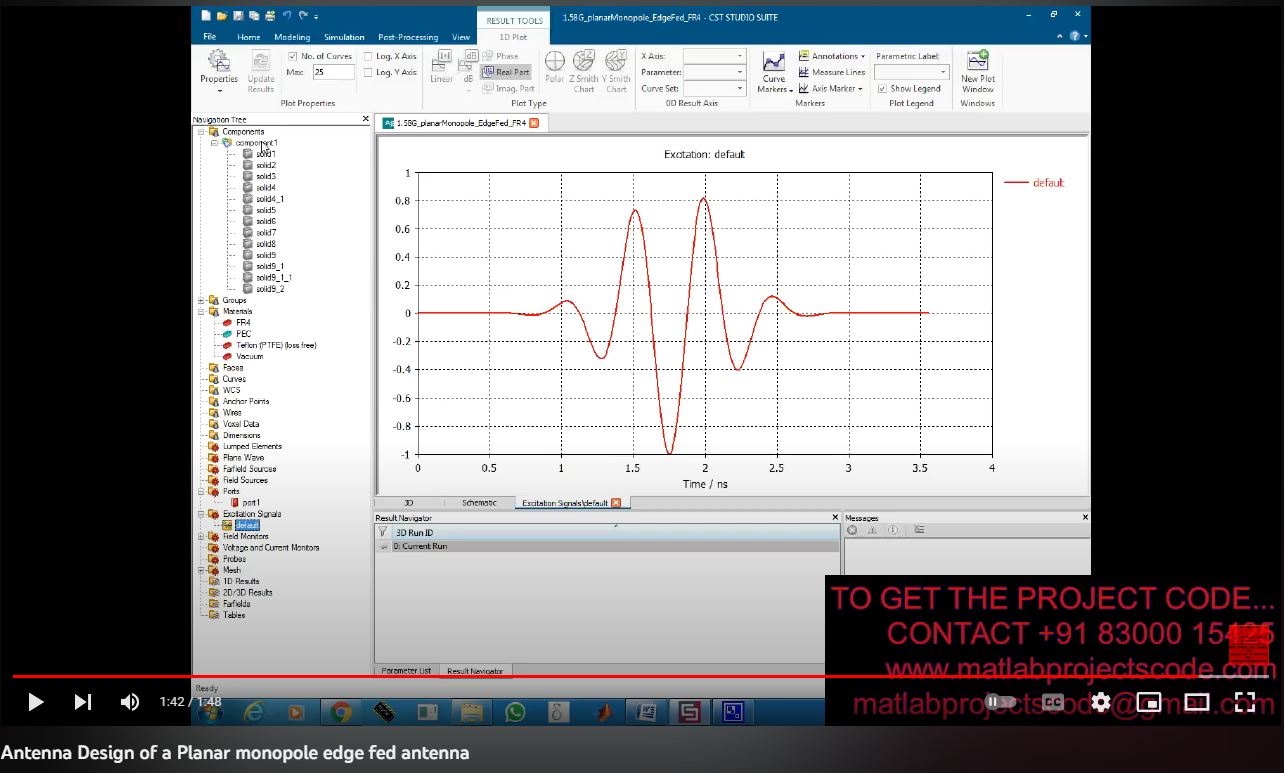
Task: Open the Annotations dropdown menu
Action: click(832, 56)
